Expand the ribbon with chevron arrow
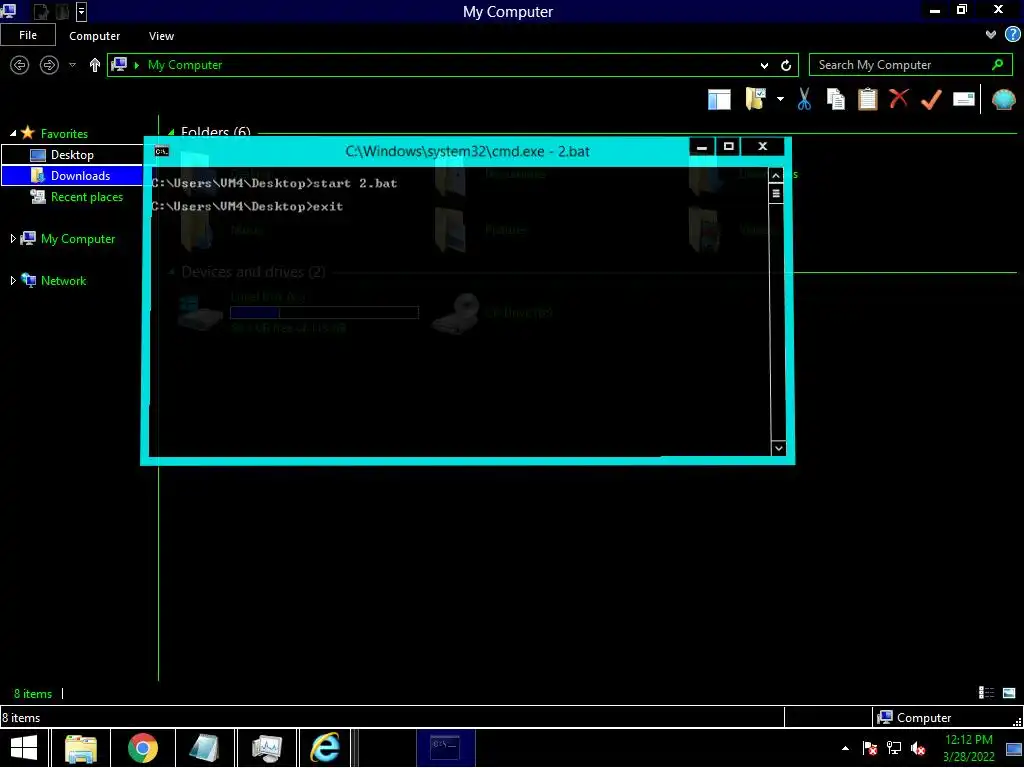Viewport: 1024px width, 768px height. coord(991,35)
